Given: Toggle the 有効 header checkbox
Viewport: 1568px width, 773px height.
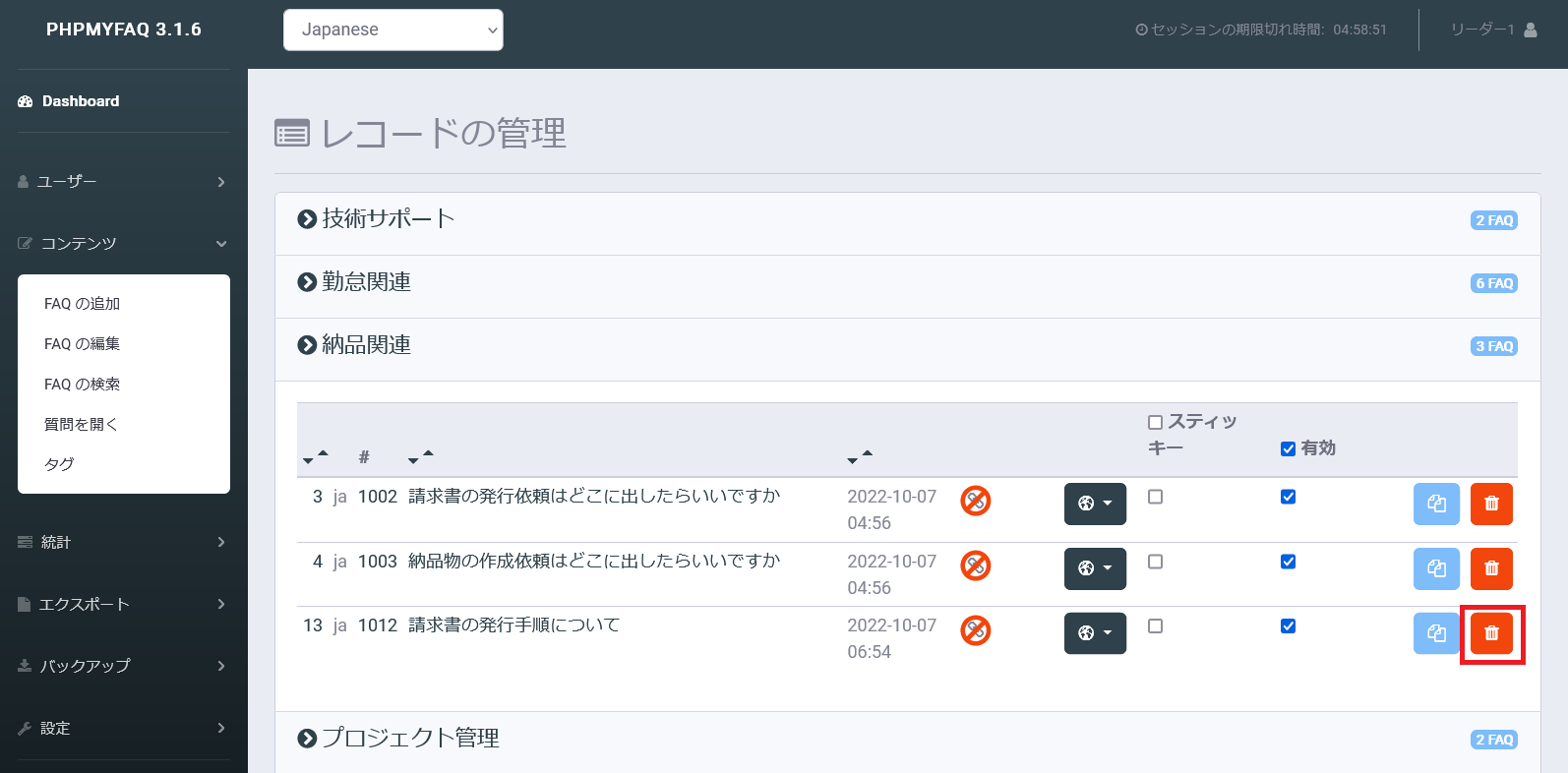Looking at the screenshot, I should pos(1288,448).
